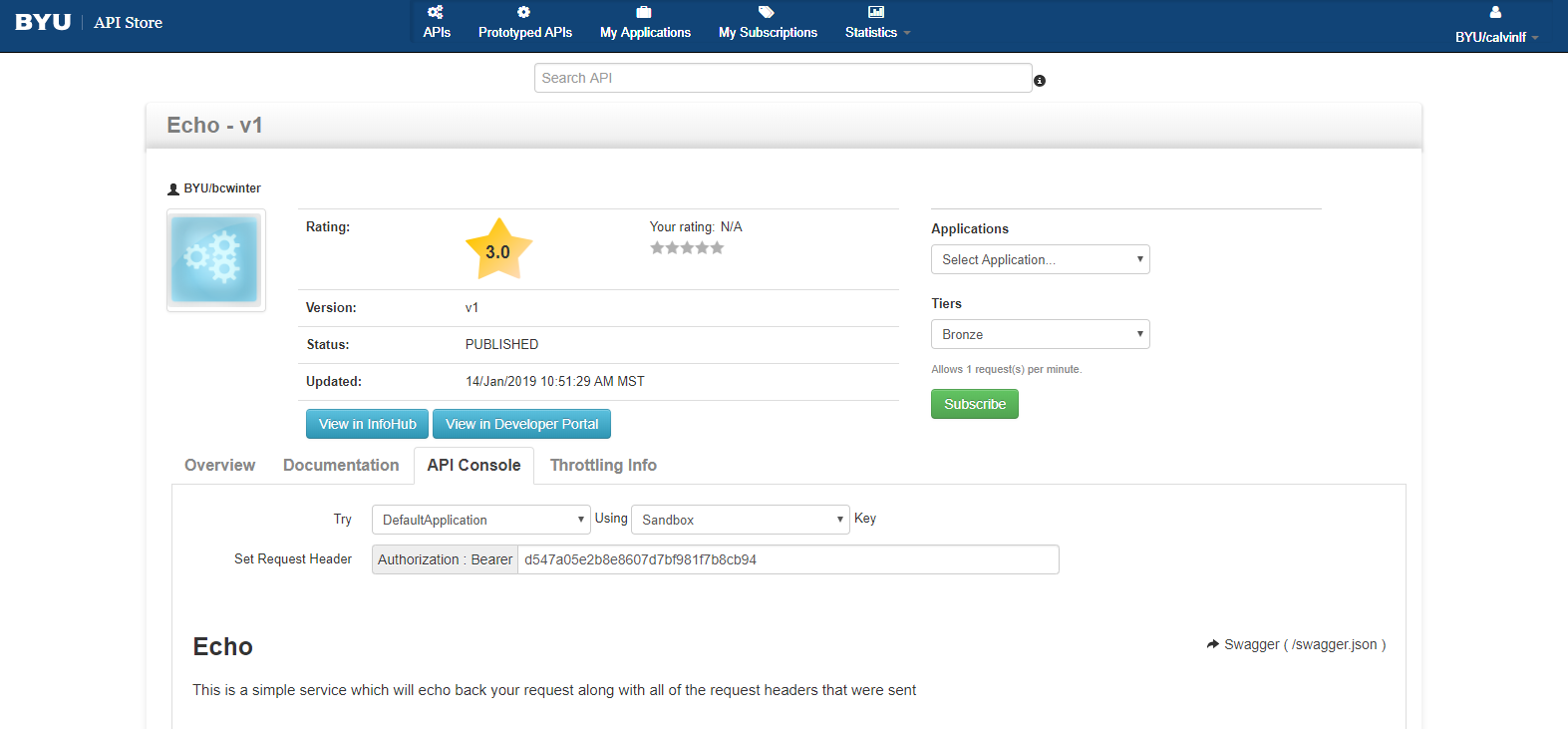The image size is (1568, 729).
Task: Open the Sandbox key type dropdown
Action: pos(741,520)
